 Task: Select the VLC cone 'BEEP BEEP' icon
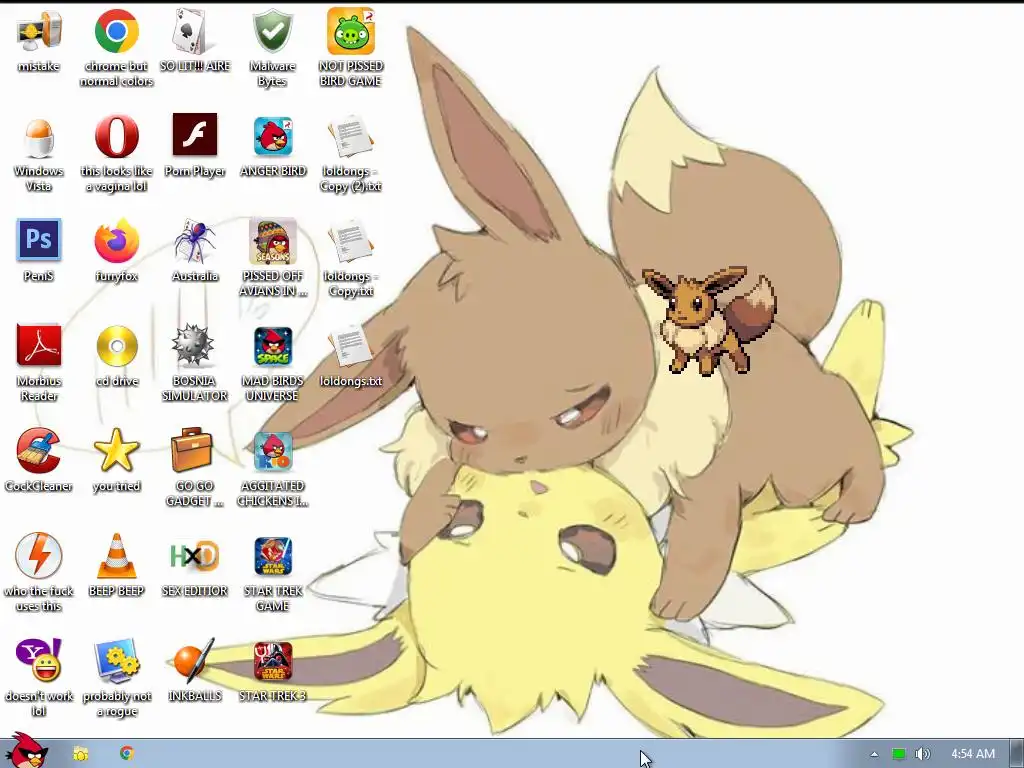tap(116, 556)
